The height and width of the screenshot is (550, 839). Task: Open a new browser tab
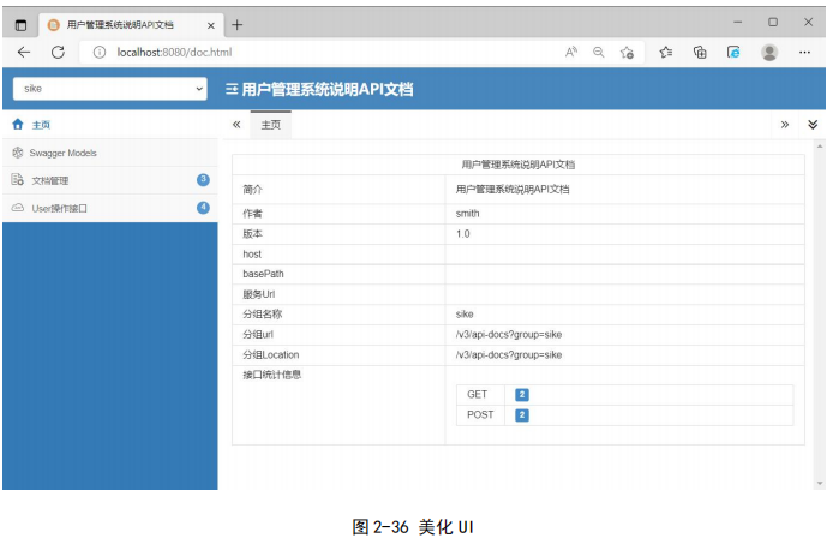(237, 25)
